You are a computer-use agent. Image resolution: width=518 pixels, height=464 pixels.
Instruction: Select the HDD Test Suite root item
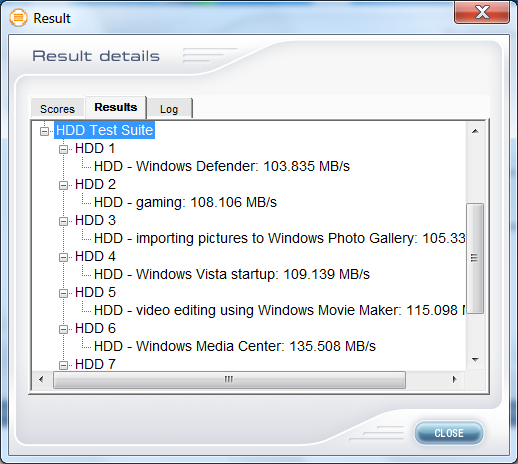click(104, 130)
